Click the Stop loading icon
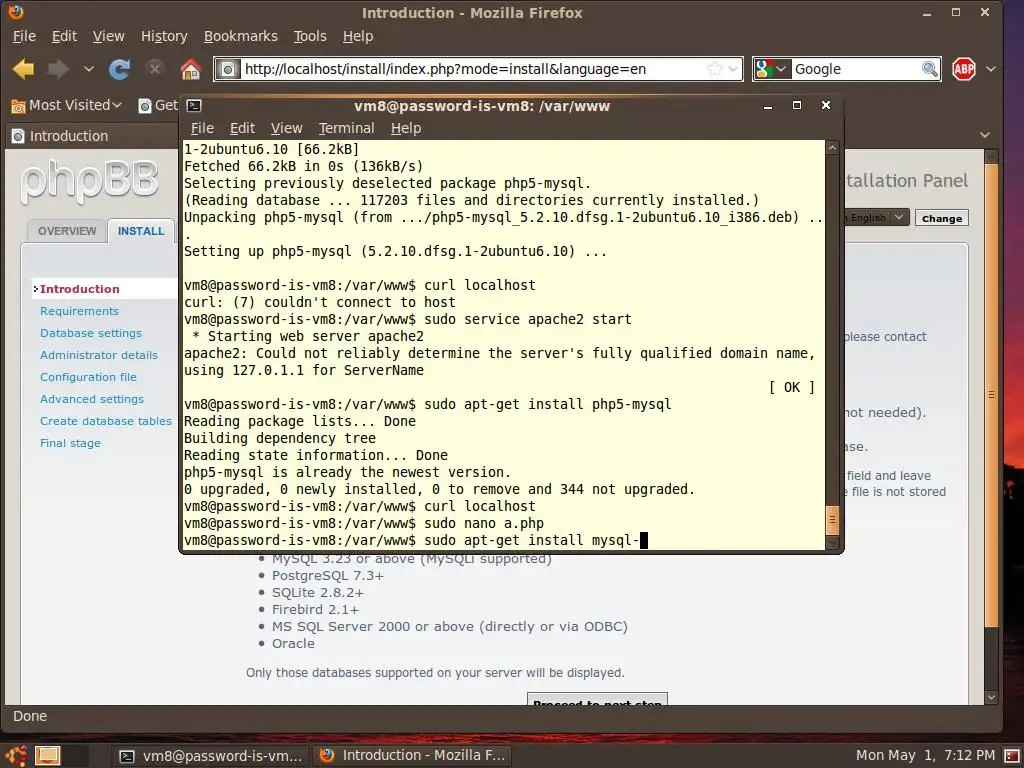 pyautogui.click(x=155, y=69)
